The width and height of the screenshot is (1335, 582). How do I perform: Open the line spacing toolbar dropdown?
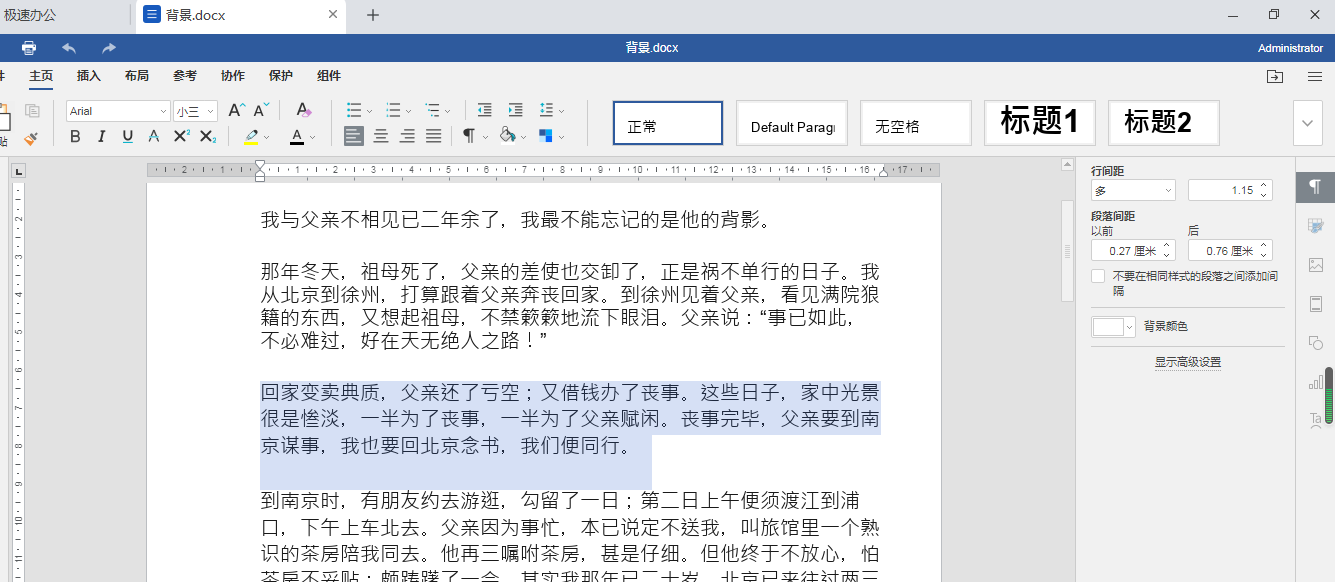(551, 110)
